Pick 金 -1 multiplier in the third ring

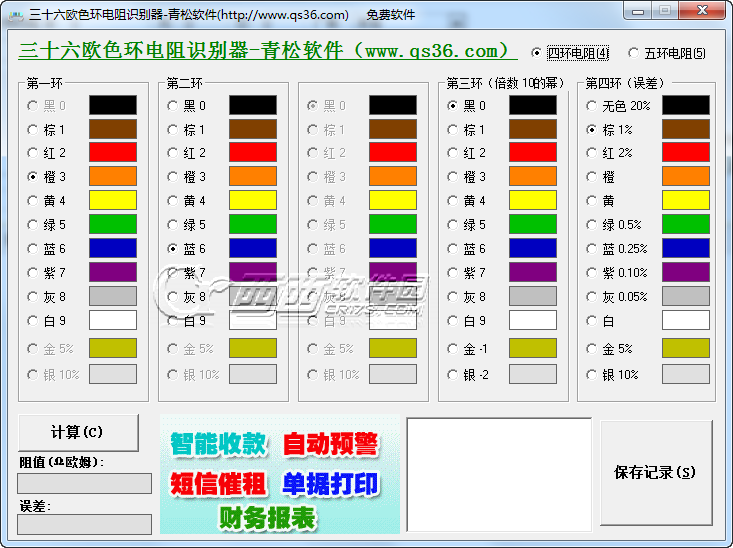tap(453, 349)
